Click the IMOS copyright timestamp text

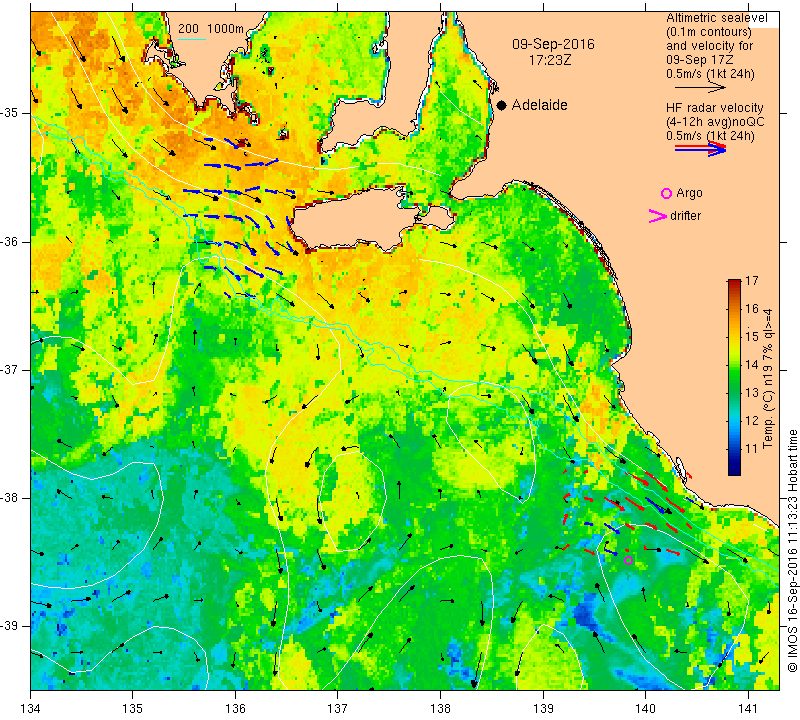tap(792, 551)
